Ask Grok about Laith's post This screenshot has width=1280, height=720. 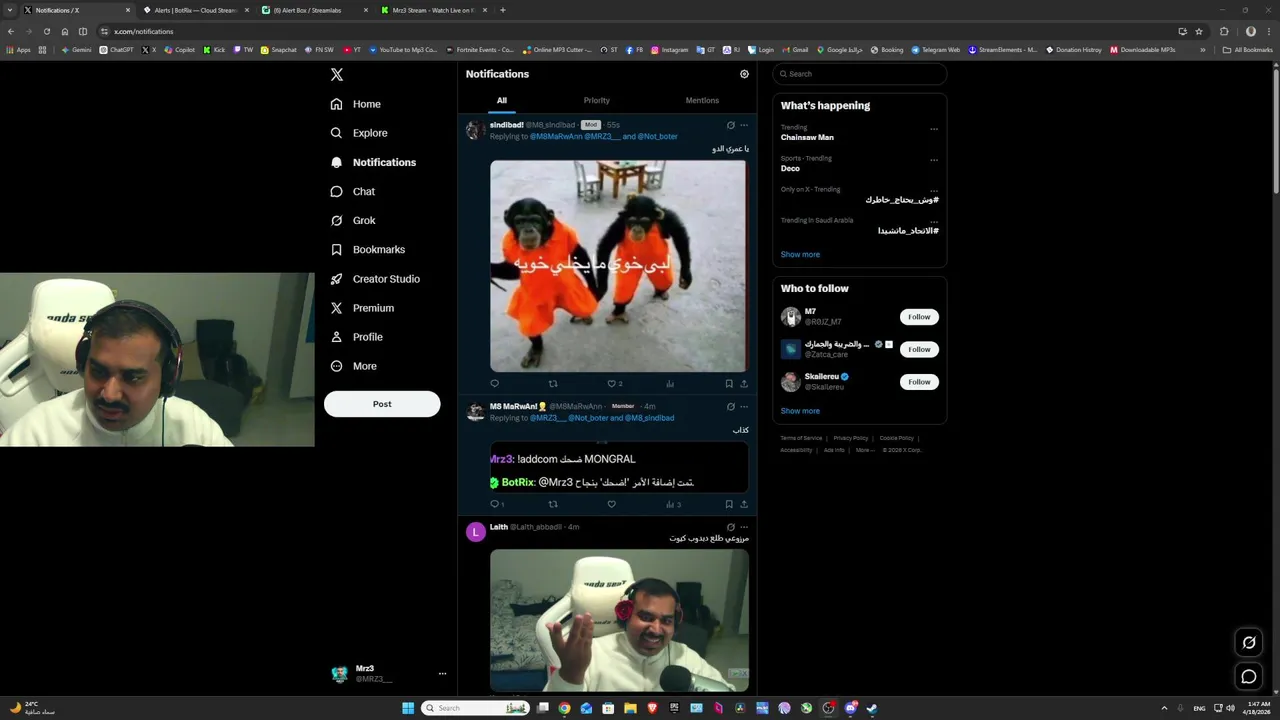[x=730, y=527]
